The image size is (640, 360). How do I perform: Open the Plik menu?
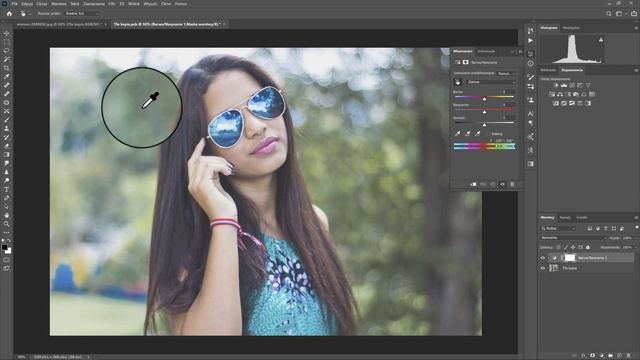point(15,4)
